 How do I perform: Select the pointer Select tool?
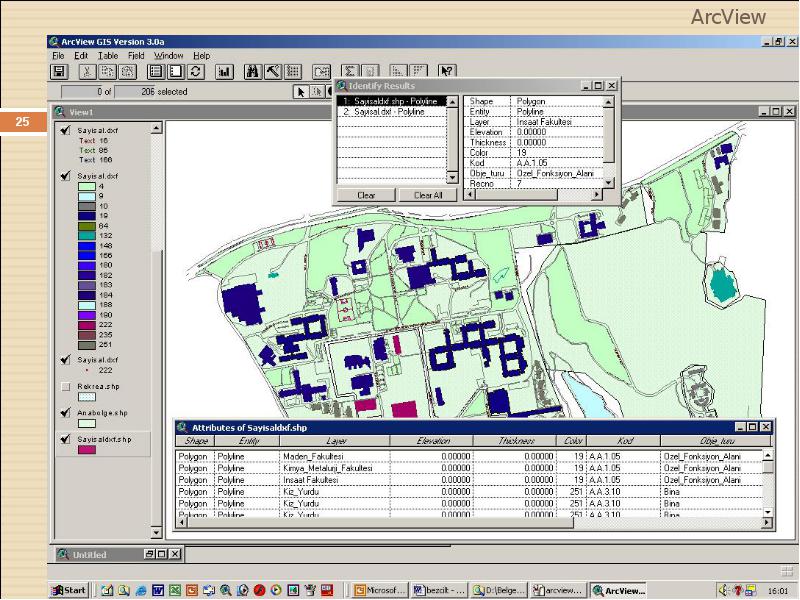pyautogui.click(x=301, y=92)
